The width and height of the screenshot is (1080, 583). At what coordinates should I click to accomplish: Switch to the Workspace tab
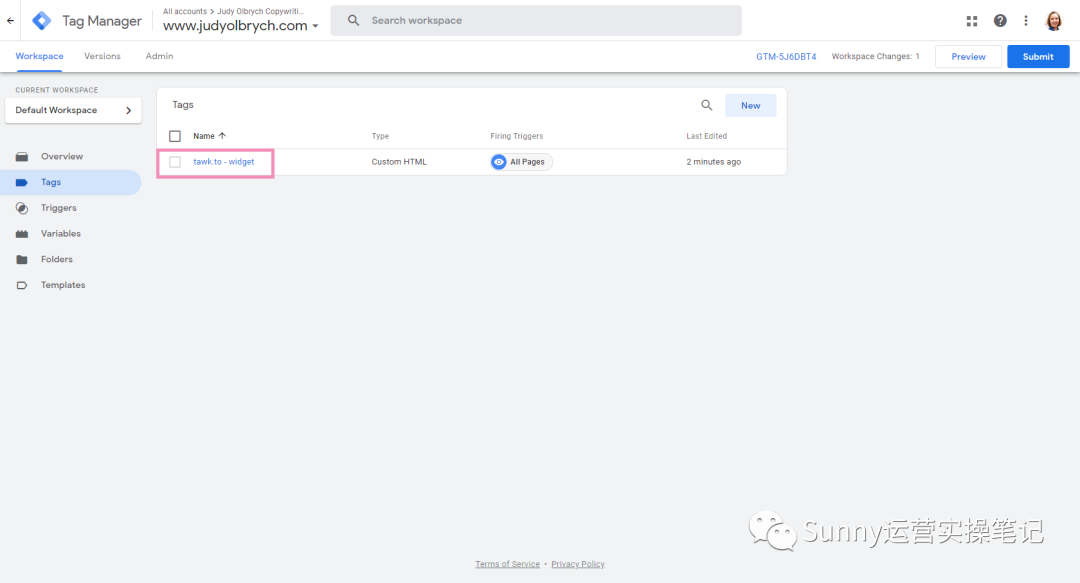(x=39, y=57)
